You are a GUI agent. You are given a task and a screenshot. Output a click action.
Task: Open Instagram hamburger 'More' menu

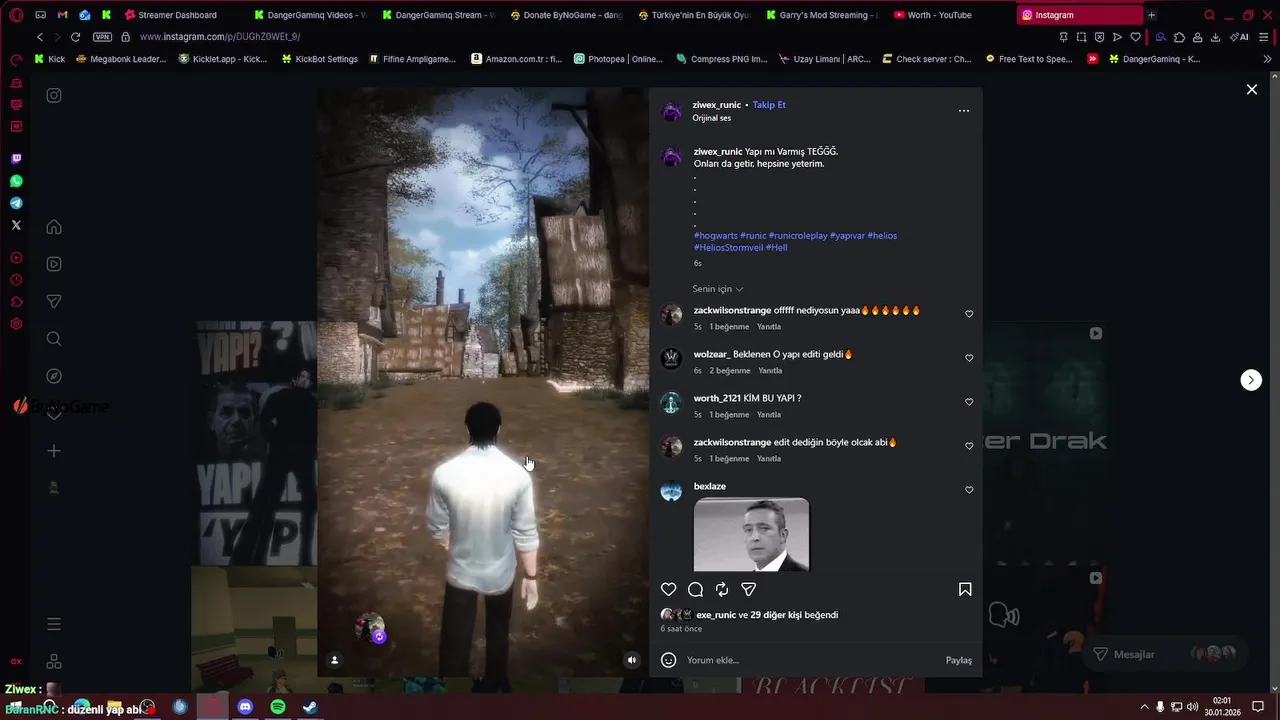[x=54, y=624]
